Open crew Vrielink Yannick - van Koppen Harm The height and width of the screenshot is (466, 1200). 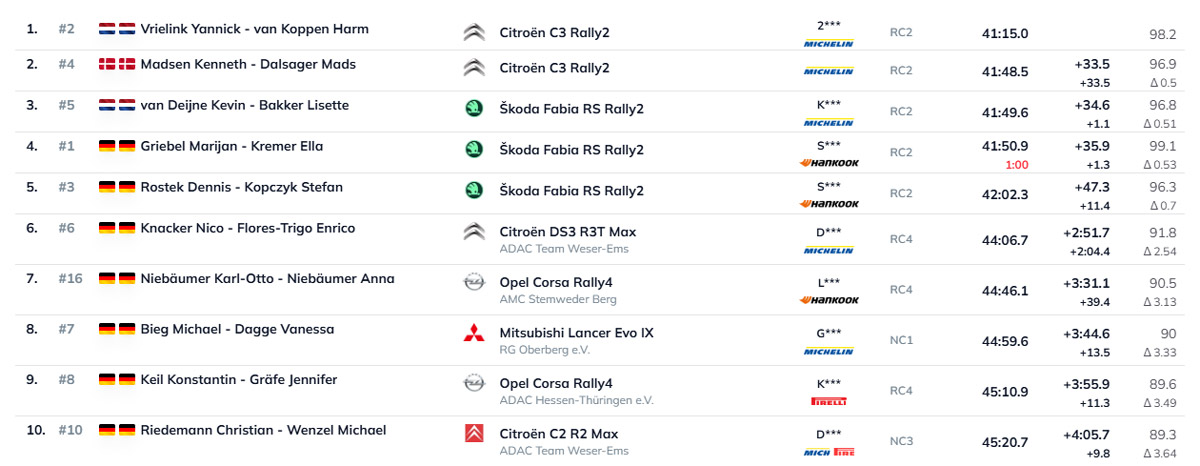[254, 29]
